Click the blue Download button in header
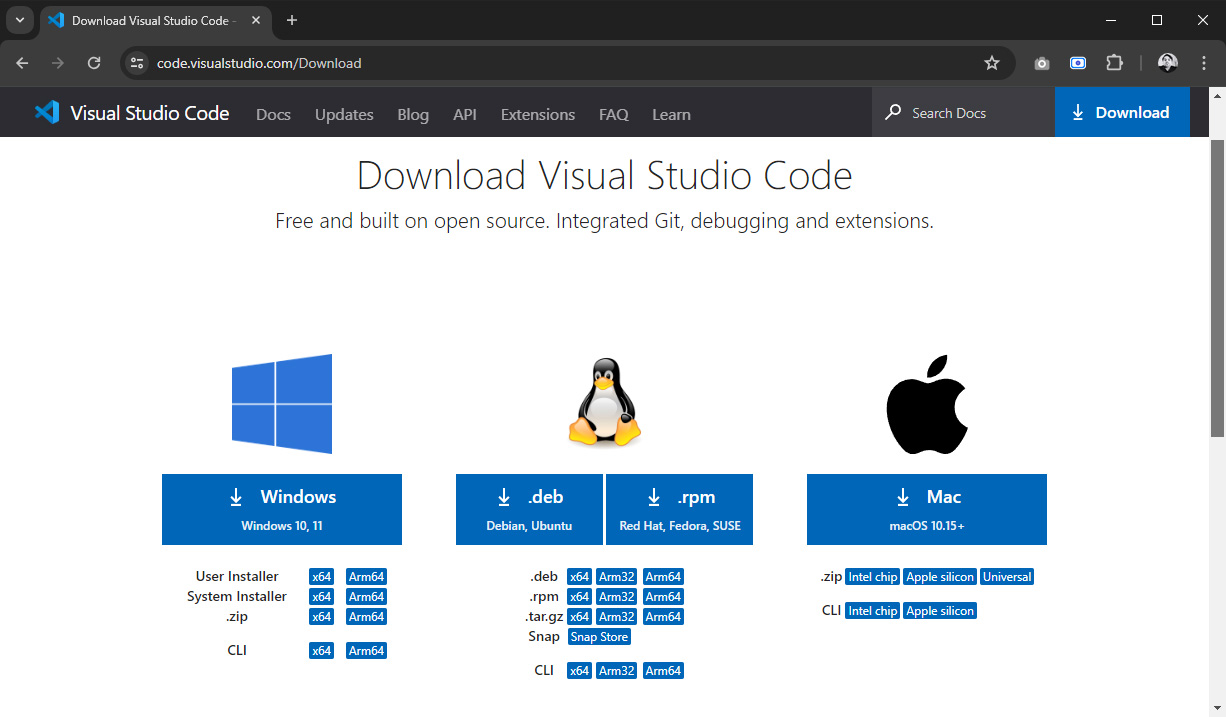The image size is (1226, 717). click(1122, 112)
